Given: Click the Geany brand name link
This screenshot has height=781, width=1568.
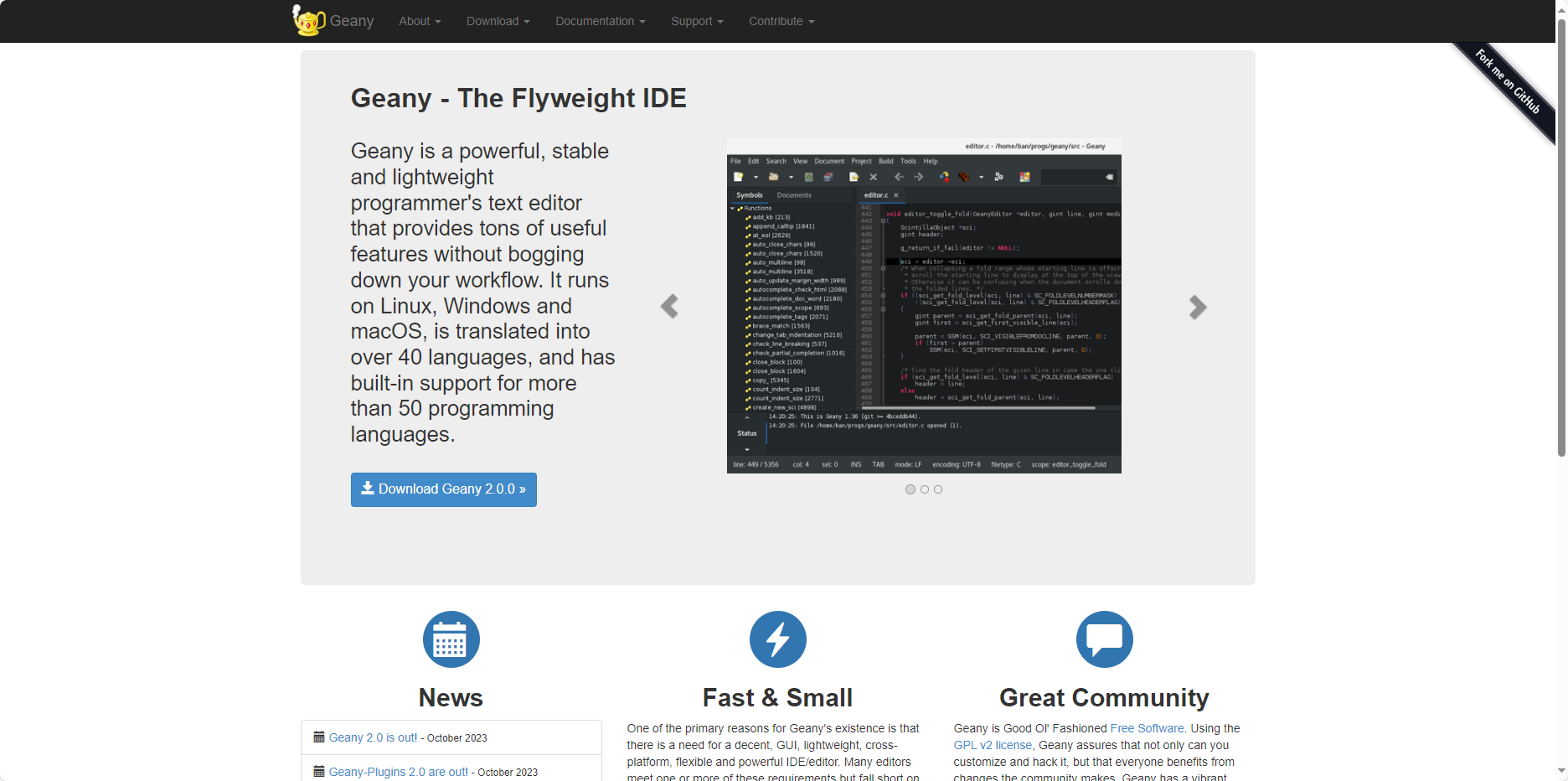Looking at the screenshot, I should point(352,21).
